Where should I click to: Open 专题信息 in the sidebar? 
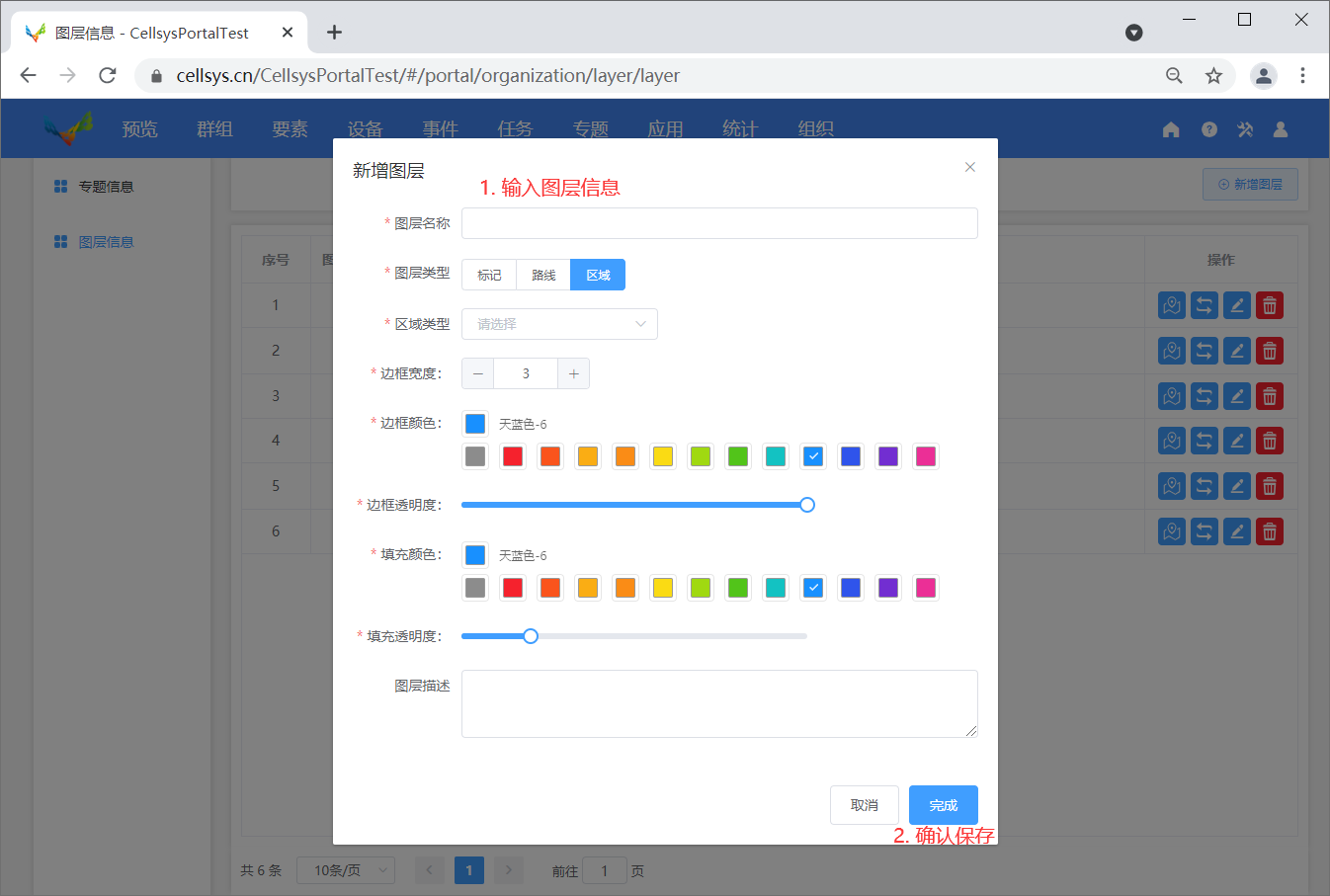tap(106, 187)
